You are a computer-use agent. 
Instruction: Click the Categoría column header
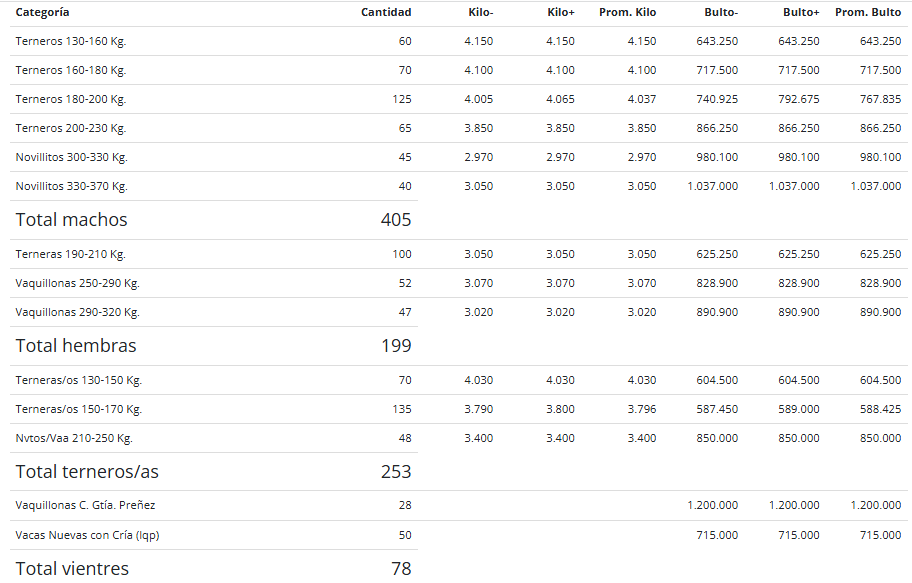click(42, 12)
